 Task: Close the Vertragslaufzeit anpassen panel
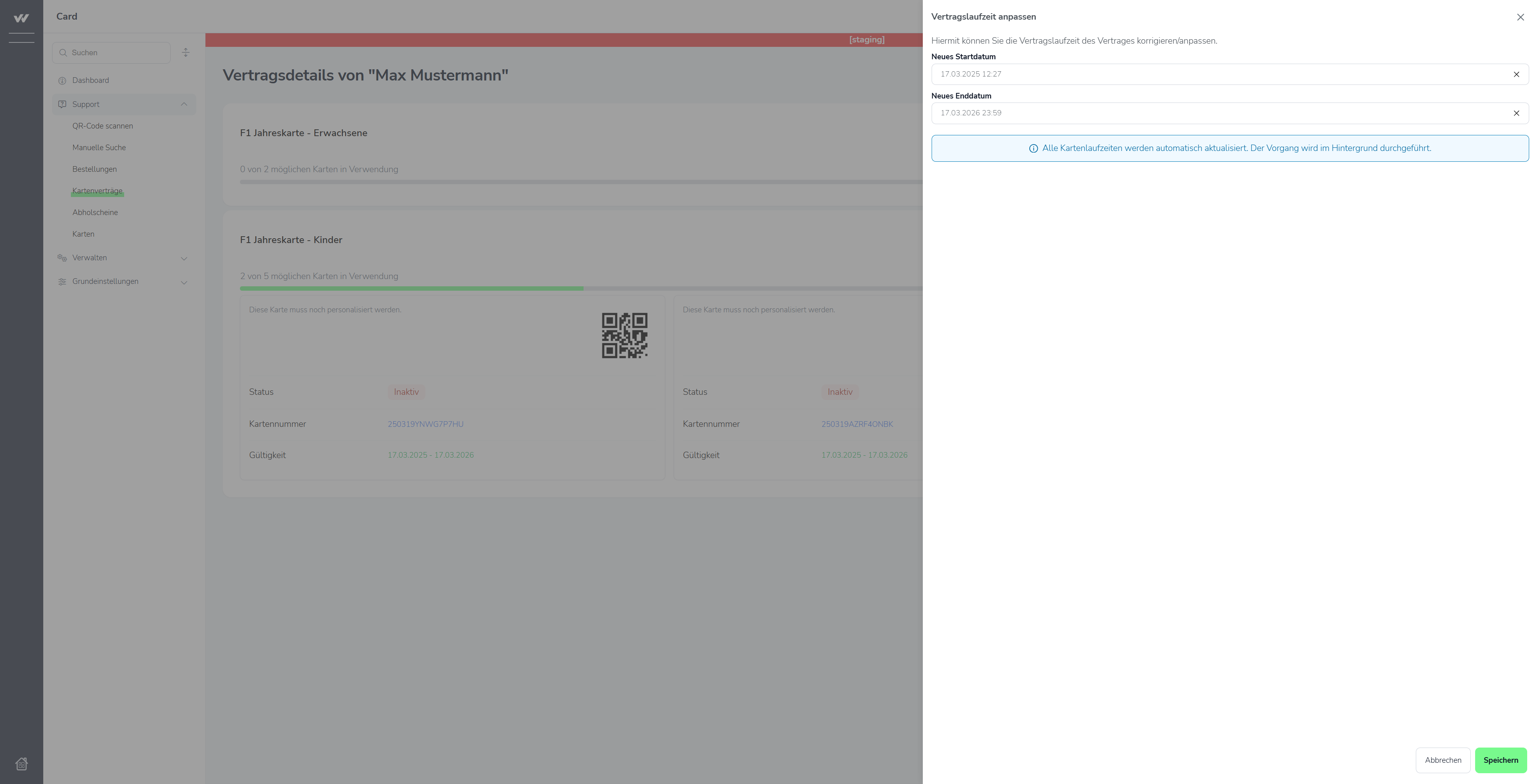tap(1520, 17)
